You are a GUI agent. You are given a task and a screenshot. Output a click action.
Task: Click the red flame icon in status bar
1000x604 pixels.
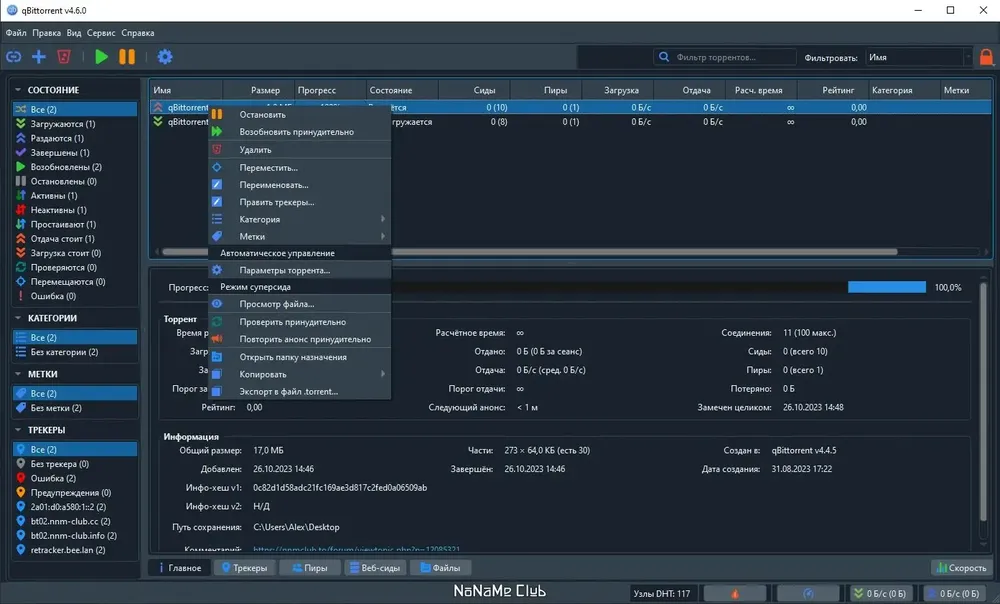[735, 594]
